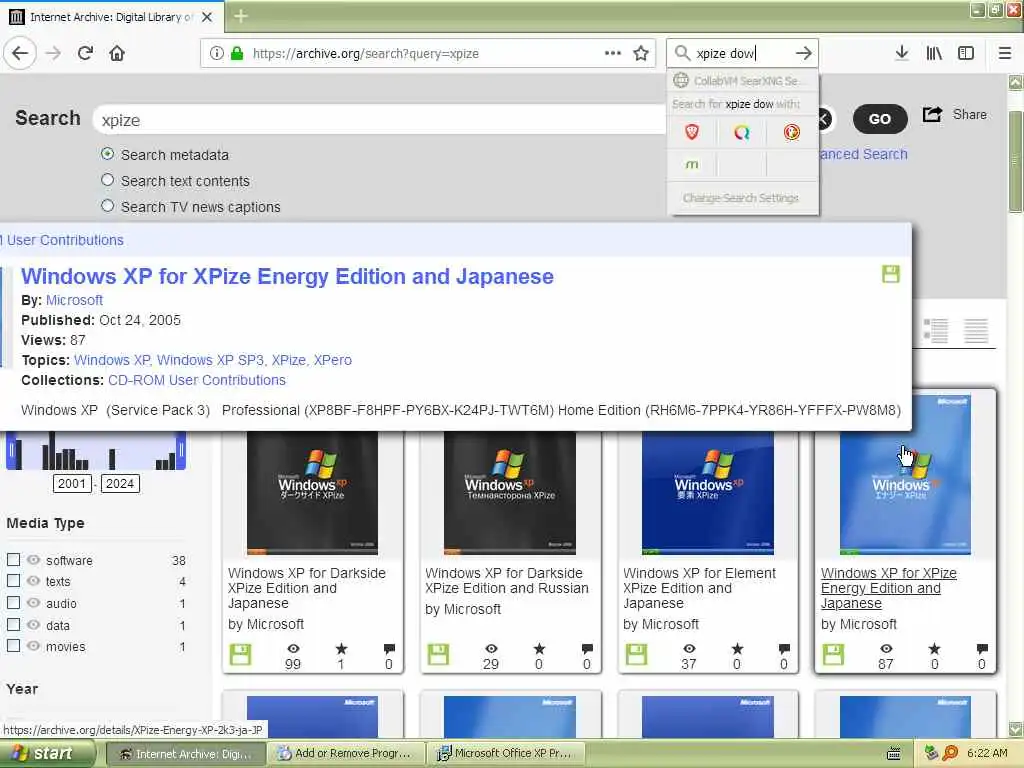The image size is (1024, 768).
Task: Open Darkside XPize Russian thumbnail
Action: pos(509,493)
